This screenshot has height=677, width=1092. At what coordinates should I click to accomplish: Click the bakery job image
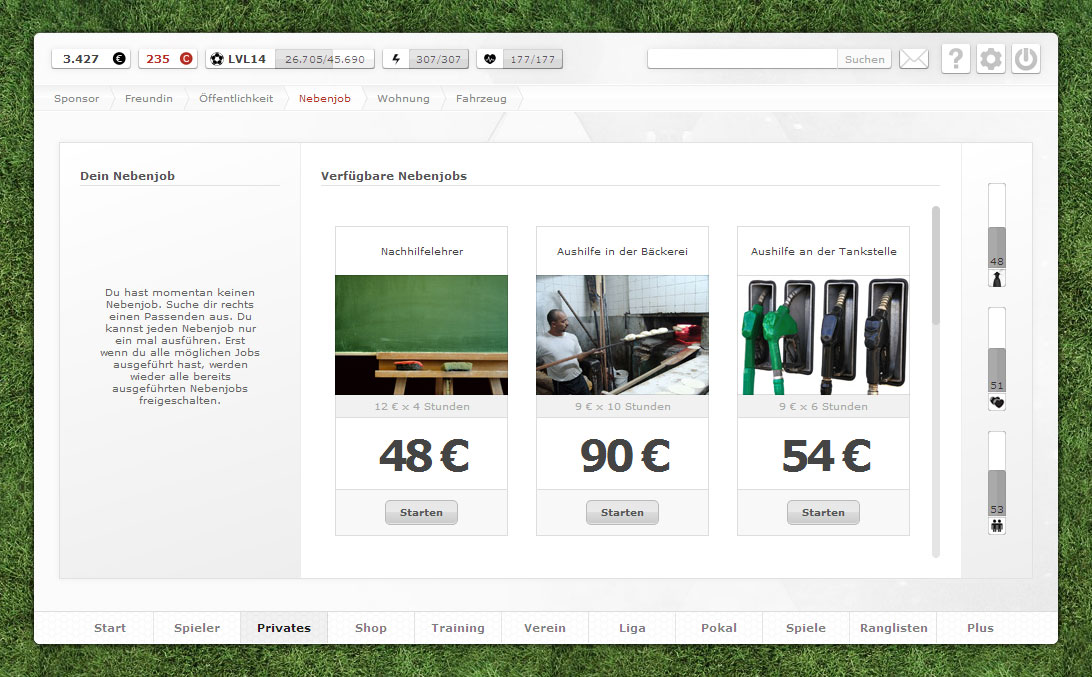click(622, 335)
